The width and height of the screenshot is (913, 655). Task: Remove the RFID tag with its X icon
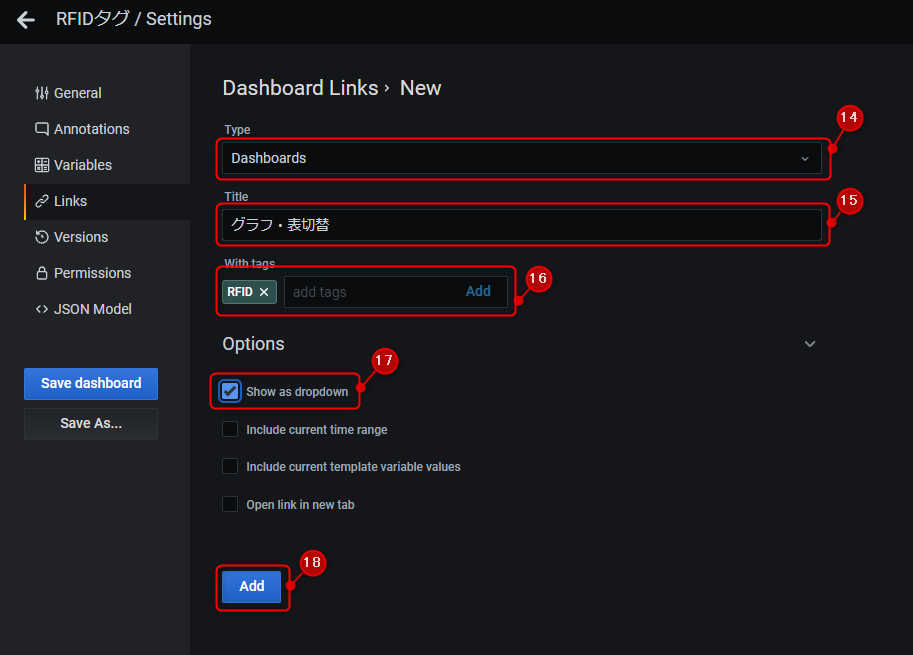pos(265,292)
